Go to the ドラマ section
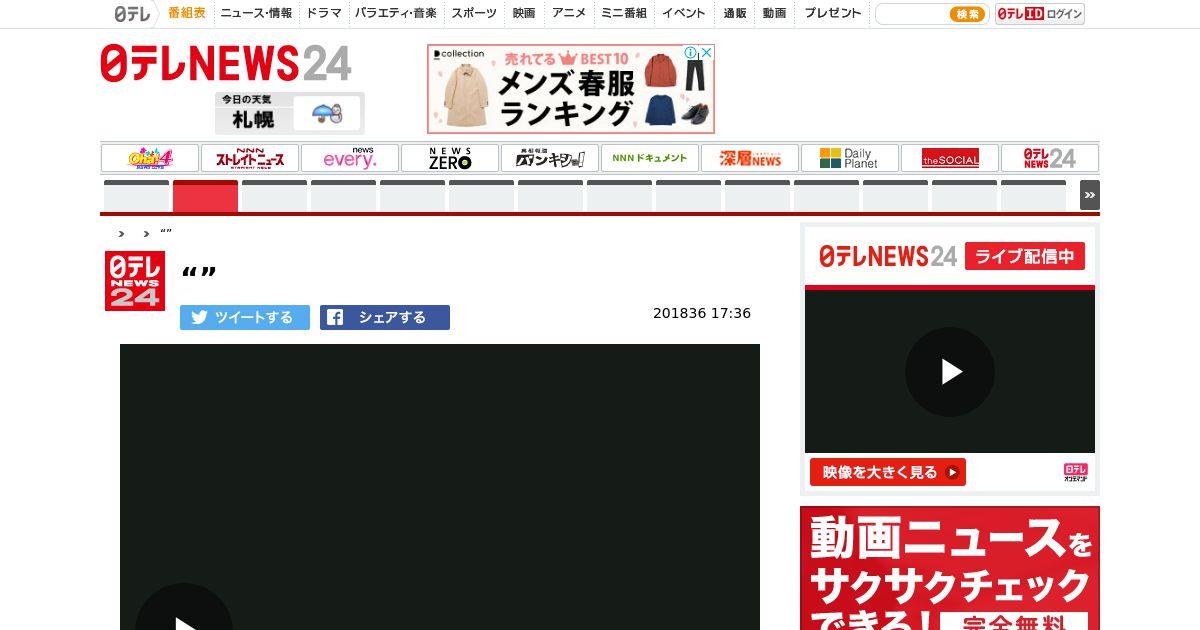 tap(324, 14)
